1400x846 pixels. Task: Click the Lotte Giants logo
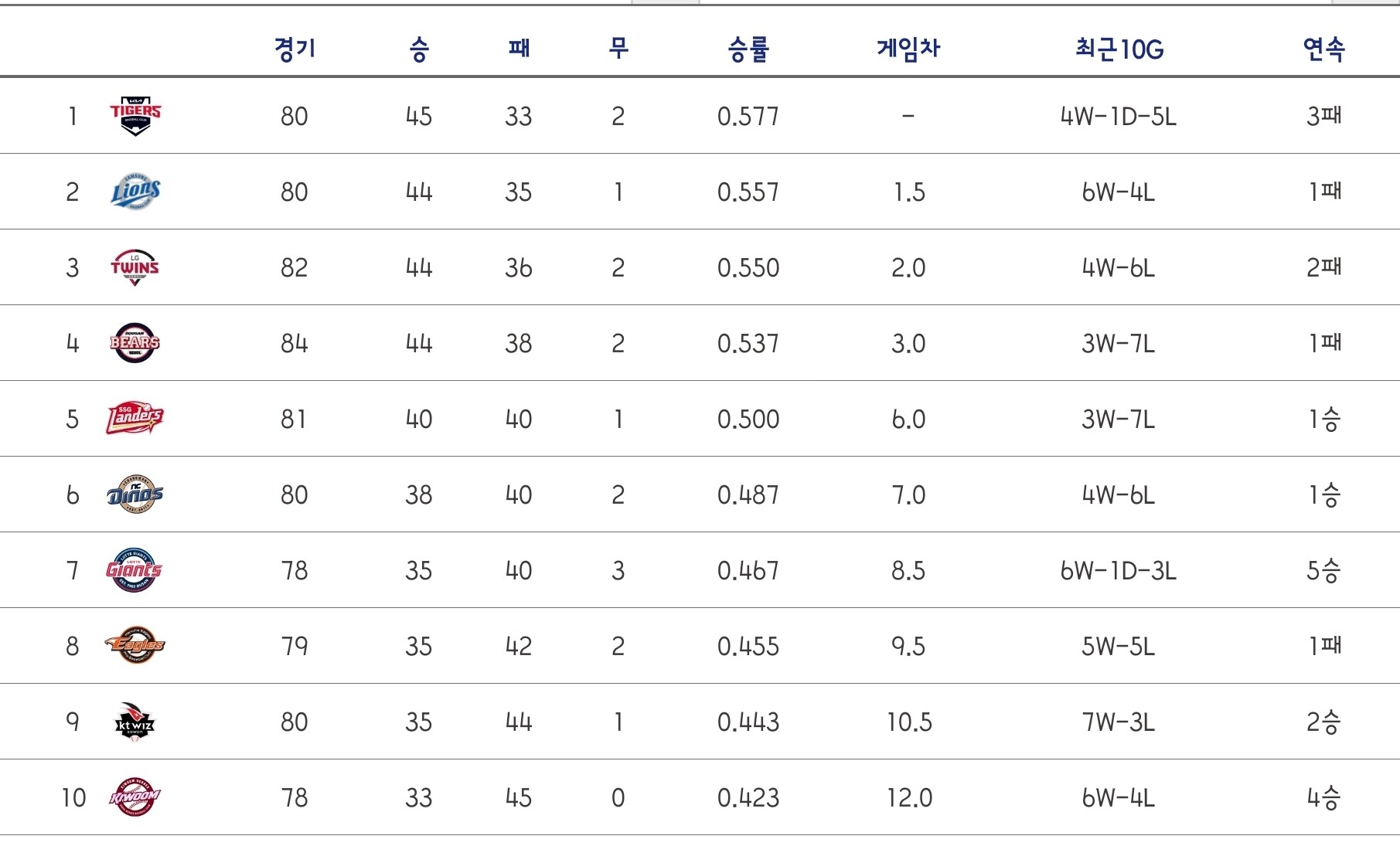[134, 570]
